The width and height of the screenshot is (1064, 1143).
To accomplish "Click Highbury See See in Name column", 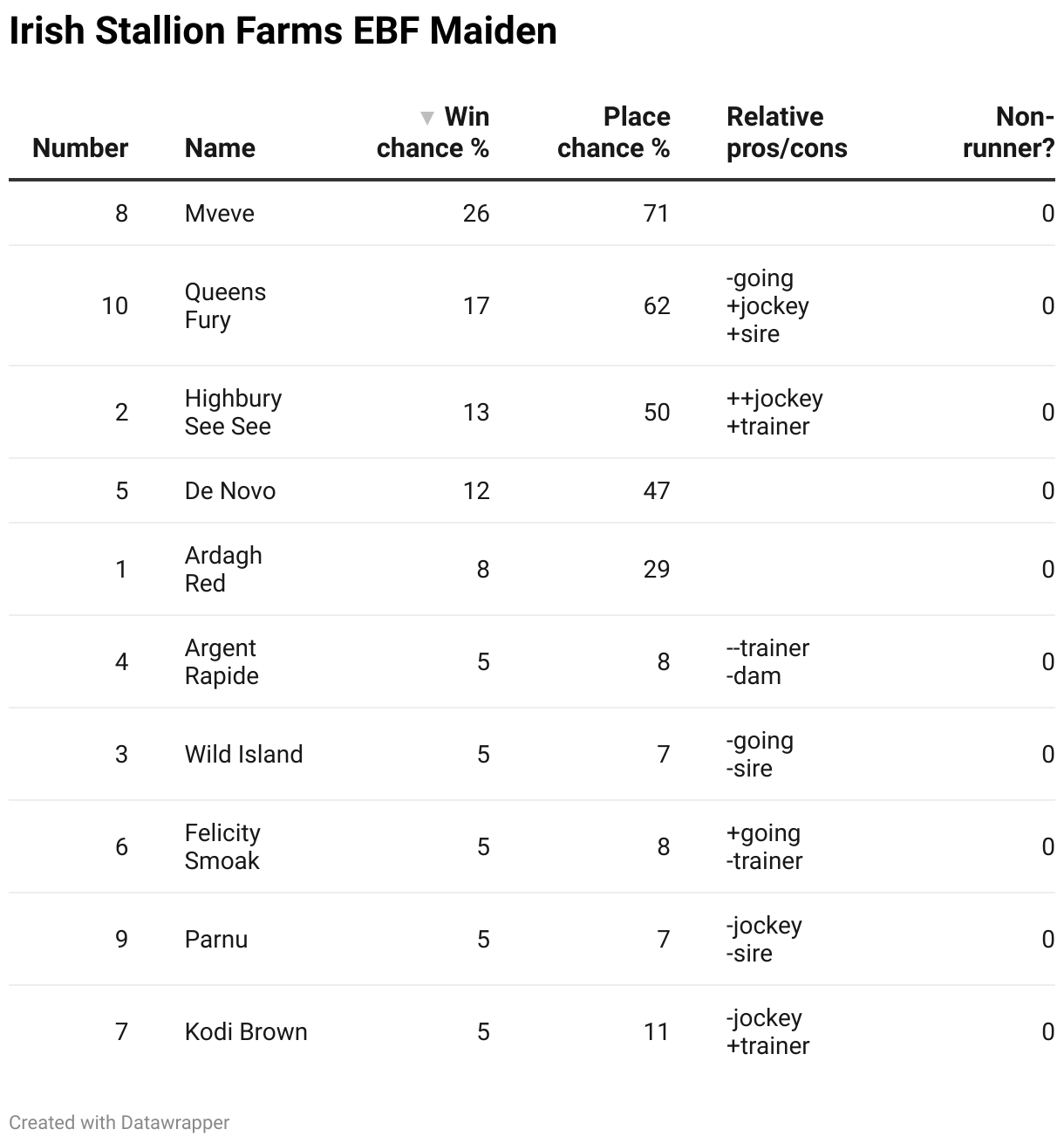I will coord(233,412).
